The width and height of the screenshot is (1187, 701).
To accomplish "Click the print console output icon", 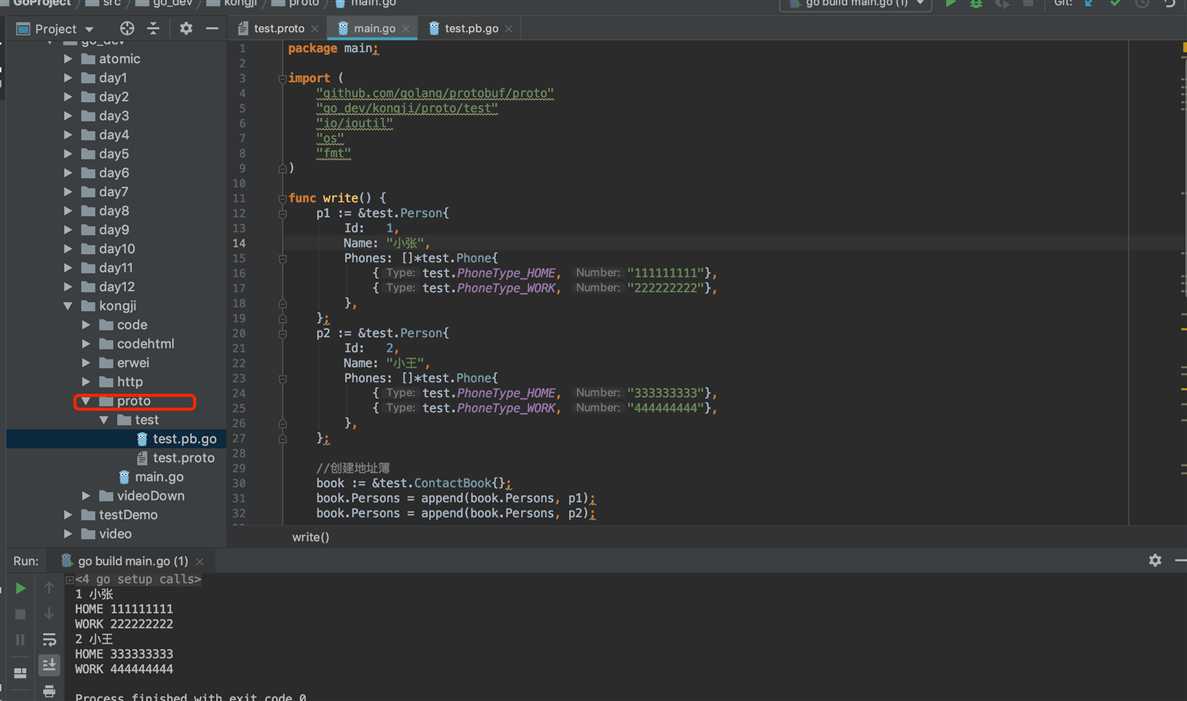I will pos(49,691).
